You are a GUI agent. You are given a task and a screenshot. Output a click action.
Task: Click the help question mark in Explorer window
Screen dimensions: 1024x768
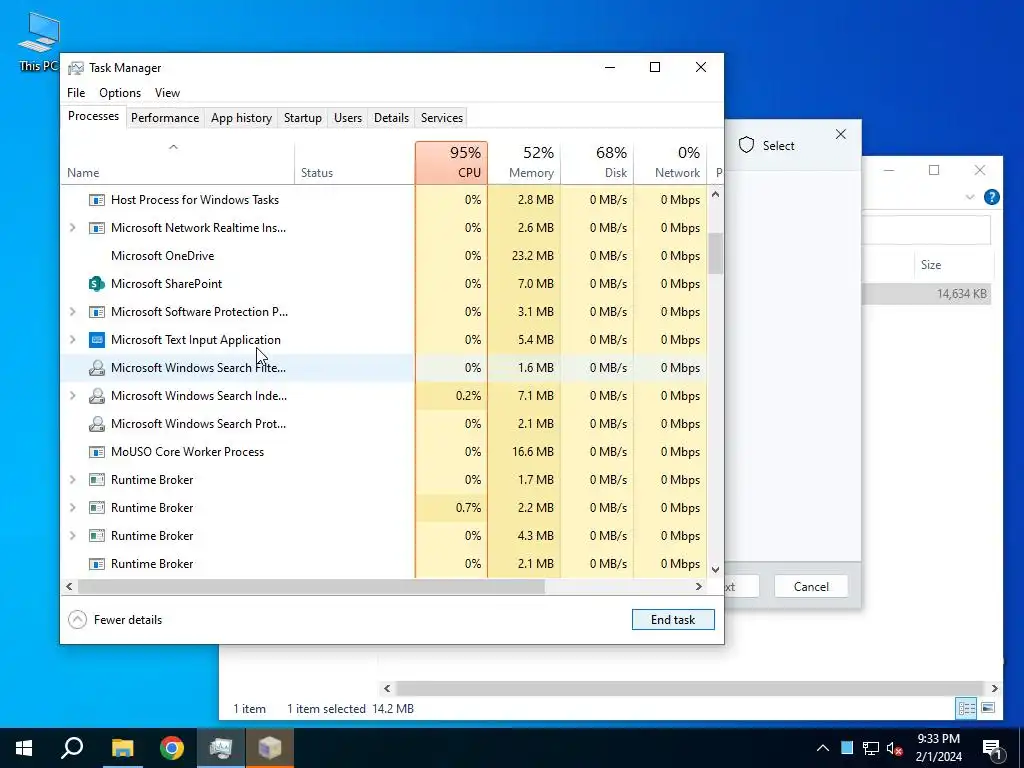coord(991,197)
